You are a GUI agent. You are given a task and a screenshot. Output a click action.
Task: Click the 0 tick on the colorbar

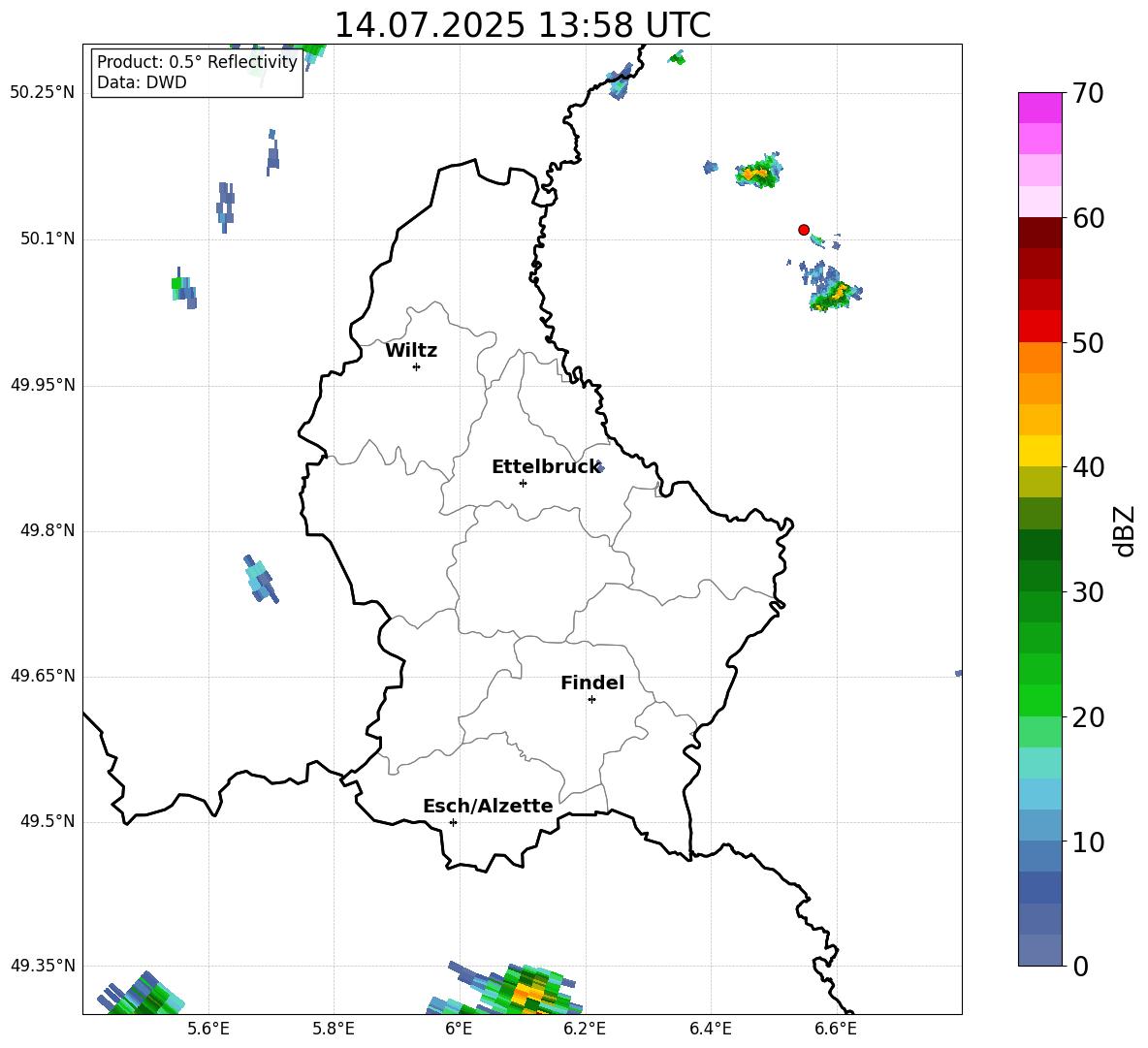[x=1080, y=967]
